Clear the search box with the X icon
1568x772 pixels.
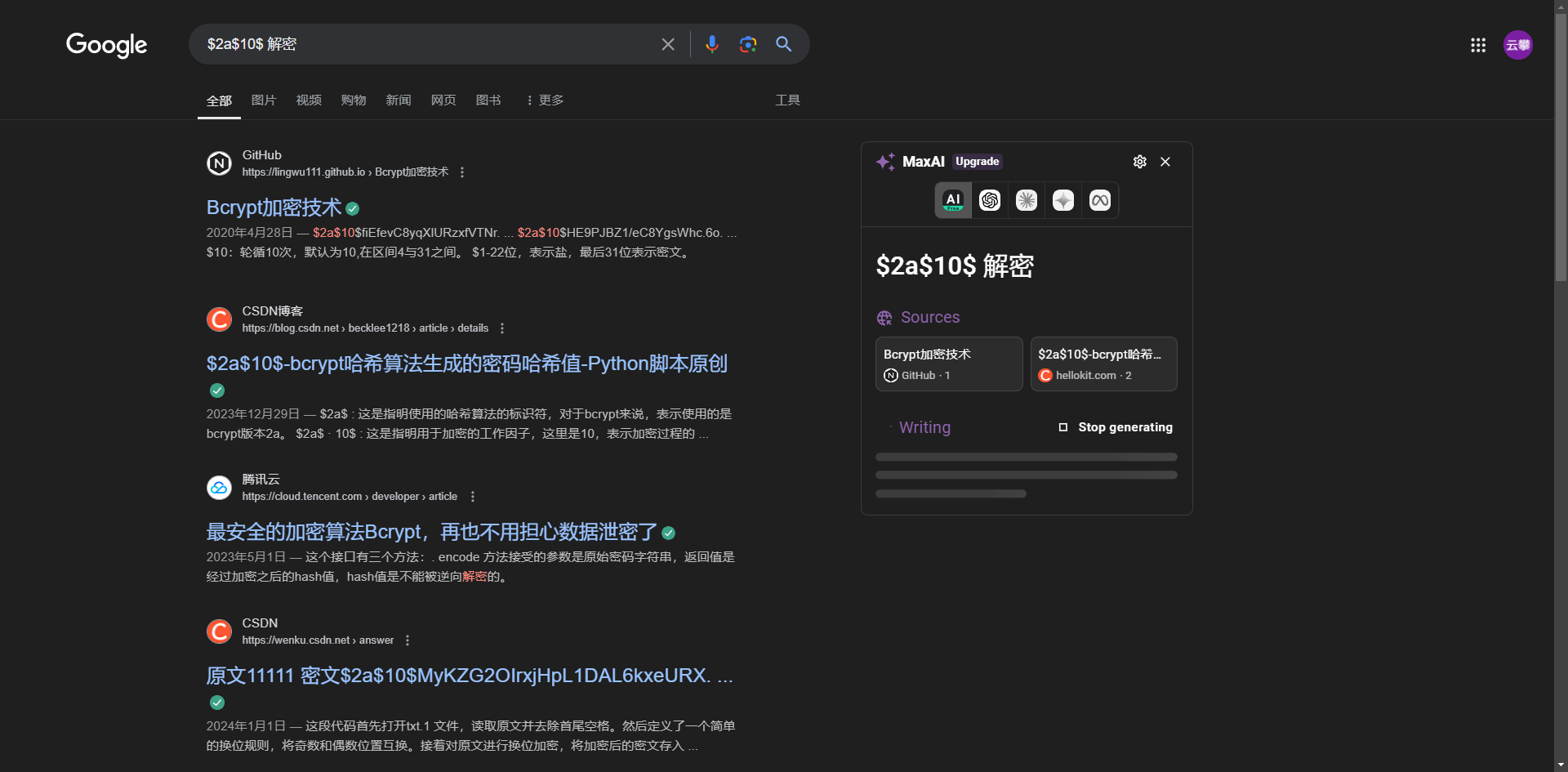[x=668, y=44]
